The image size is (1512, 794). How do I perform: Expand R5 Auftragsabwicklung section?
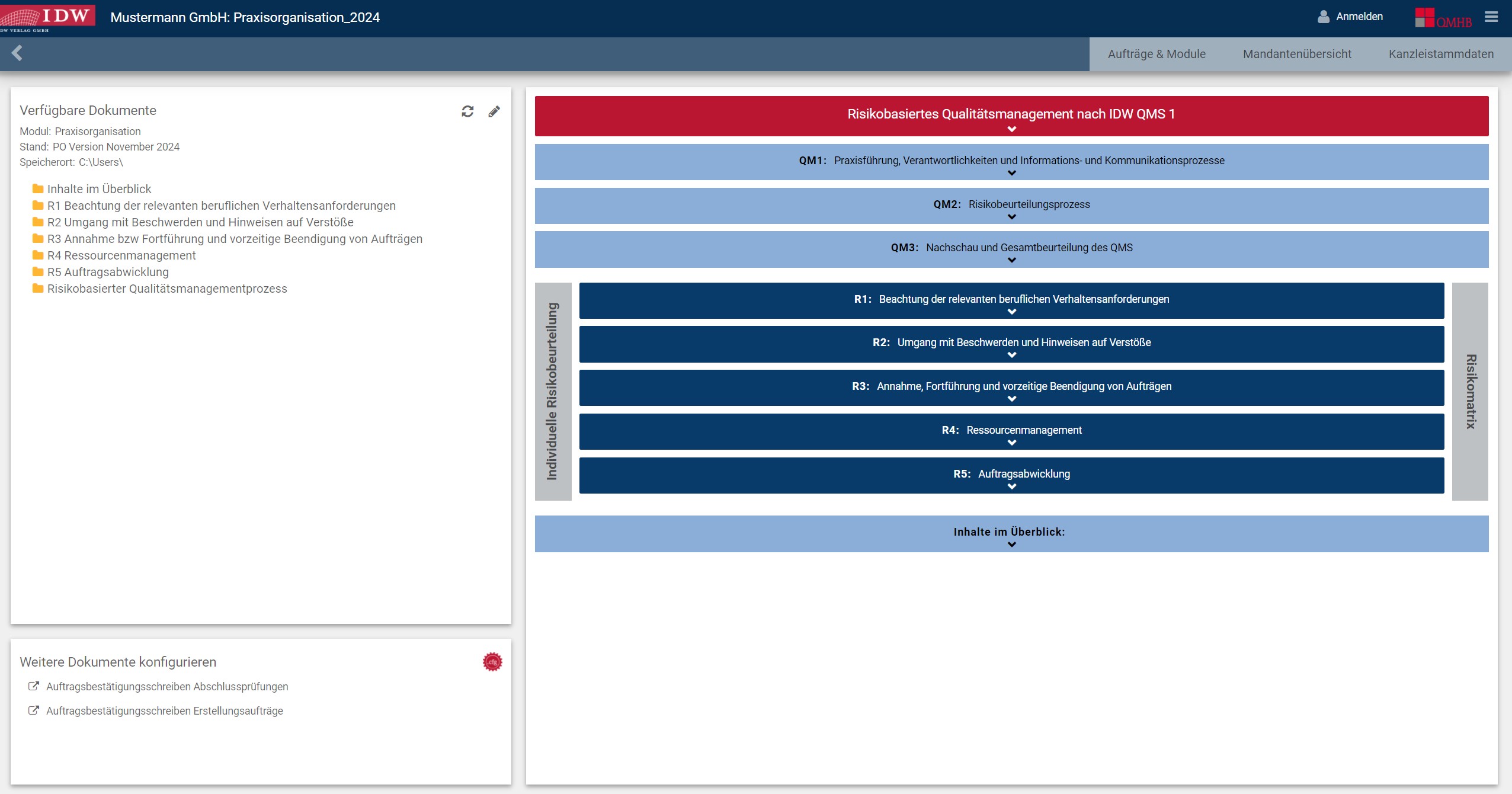click(1011, 475)
